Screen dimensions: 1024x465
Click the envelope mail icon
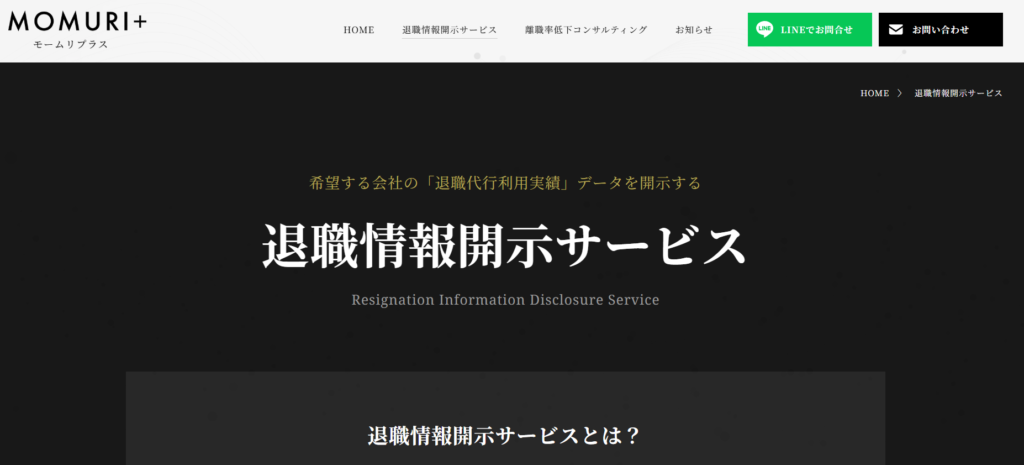pos(896,29)
